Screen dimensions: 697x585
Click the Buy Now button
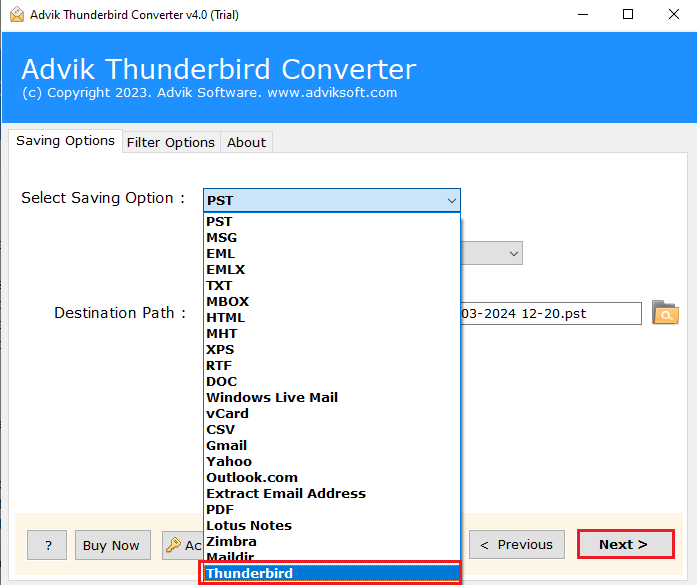(x=112, y=545)
